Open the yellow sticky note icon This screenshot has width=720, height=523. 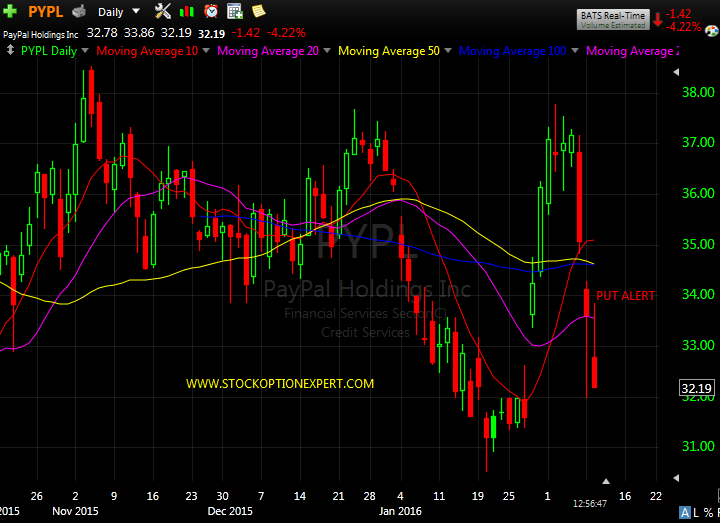[259, 11]
